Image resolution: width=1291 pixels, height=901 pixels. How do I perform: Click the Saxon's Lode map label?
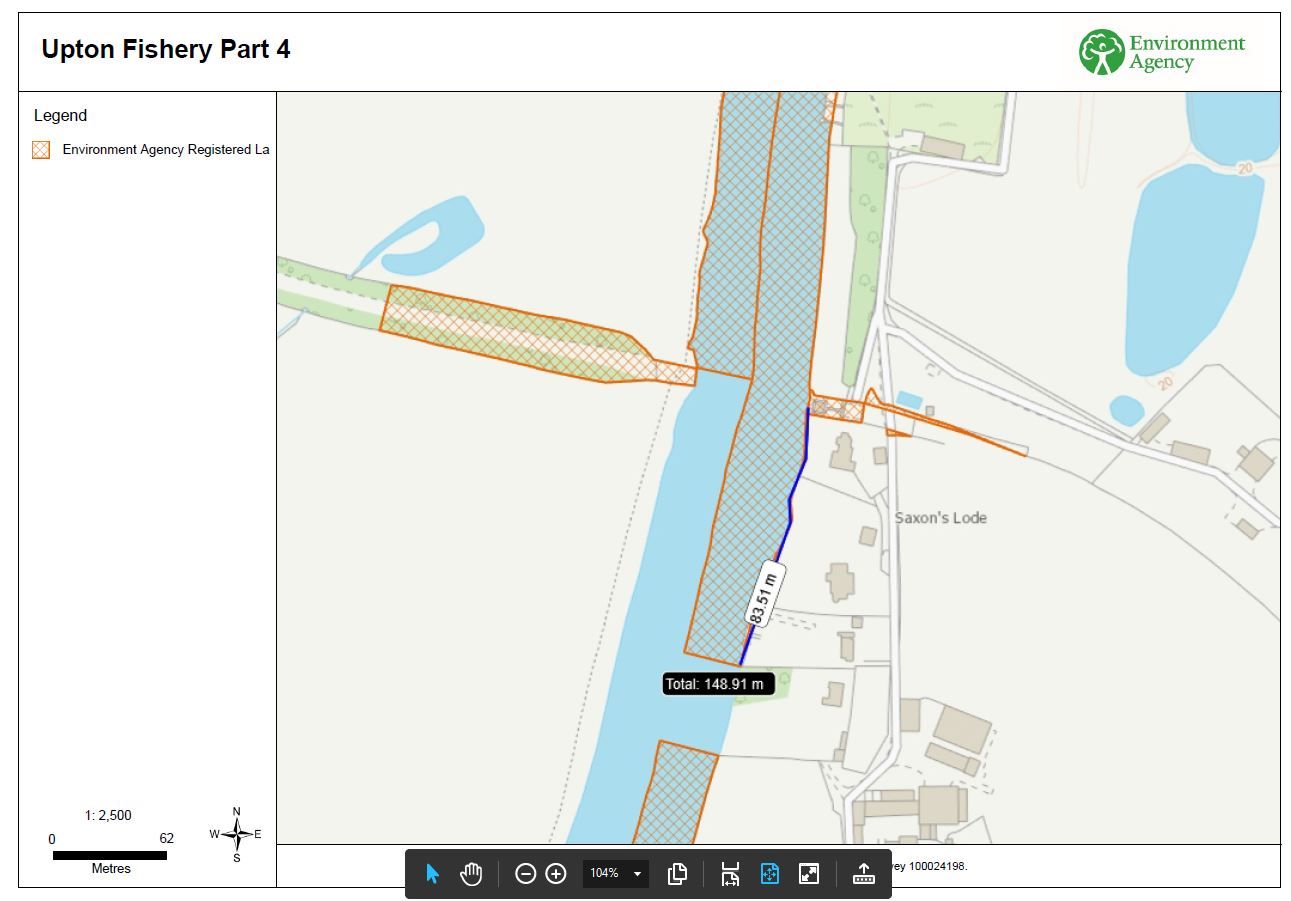click(x=940, y=518)
